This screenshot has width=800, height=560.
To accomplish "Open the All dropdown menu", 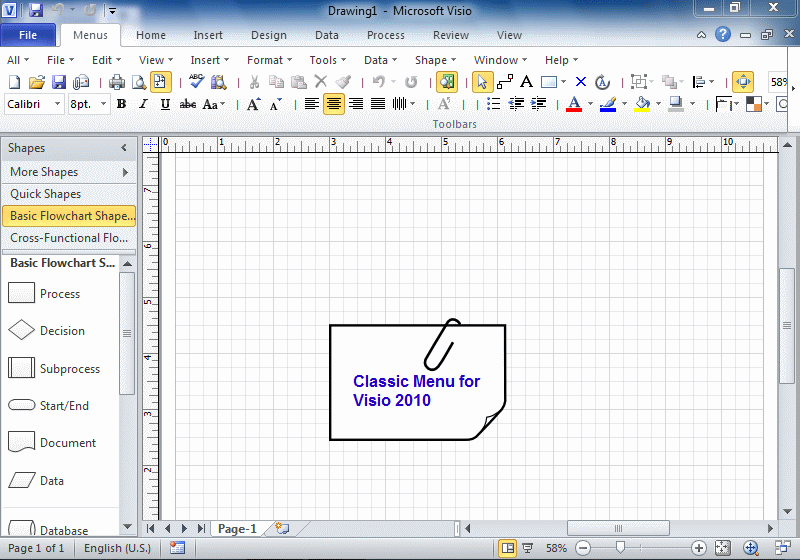I will (x=18, y=60).
